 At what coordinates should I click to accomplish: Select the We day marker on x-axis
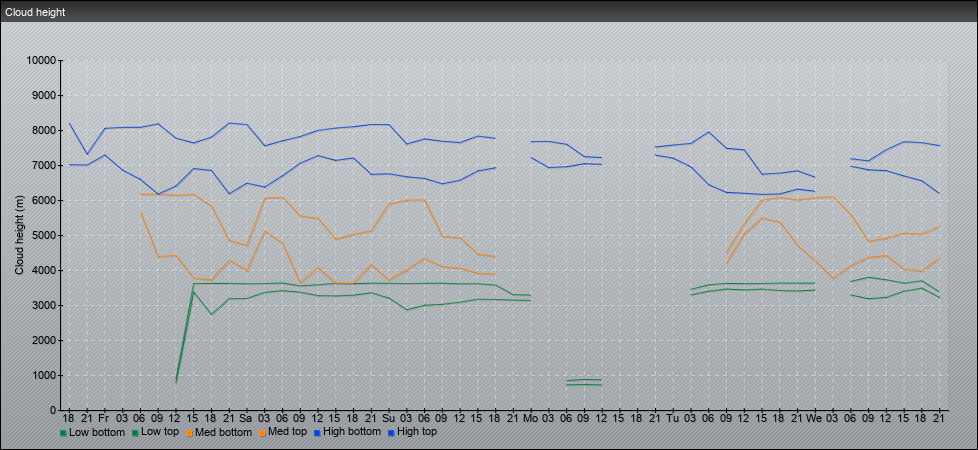tap(814, 417)
